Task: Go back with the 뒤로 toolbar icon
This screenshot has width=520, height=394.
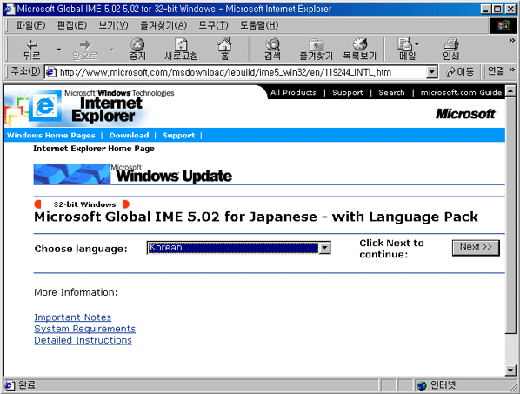Action: coord(32,49)
